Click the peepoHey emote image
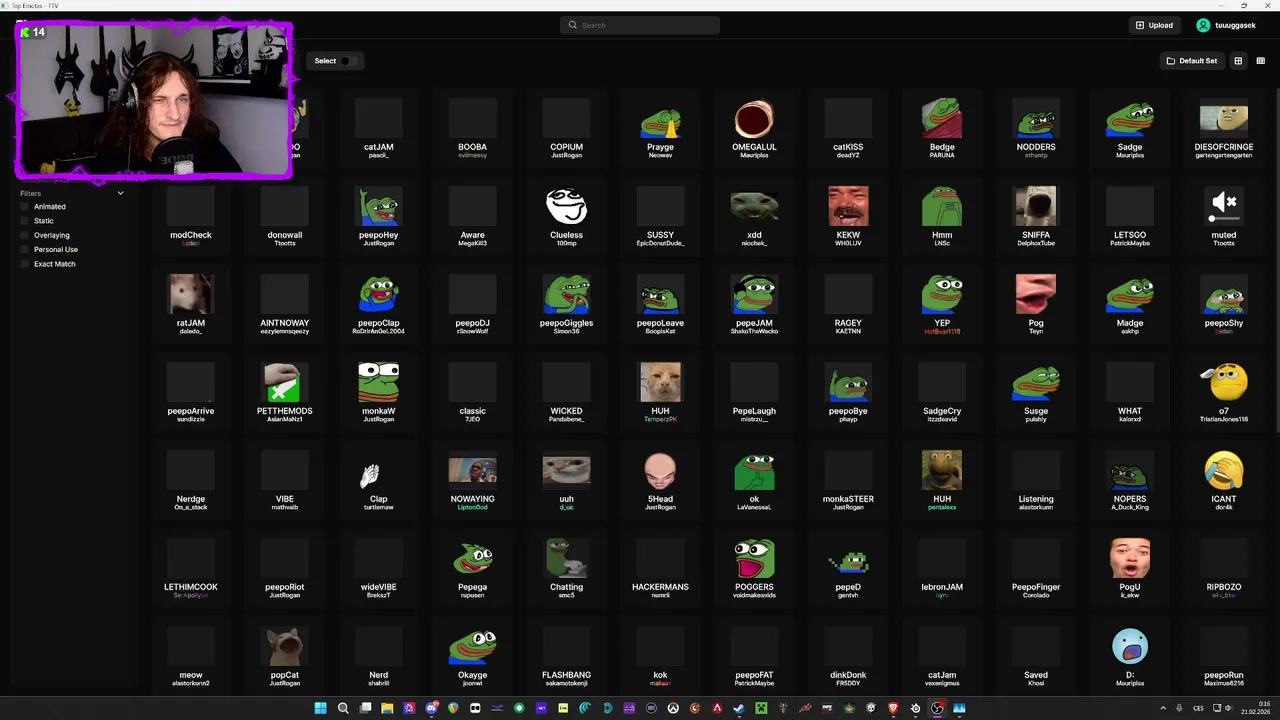Viewport: 1280px width, 720px height. (x=378, y=207)
